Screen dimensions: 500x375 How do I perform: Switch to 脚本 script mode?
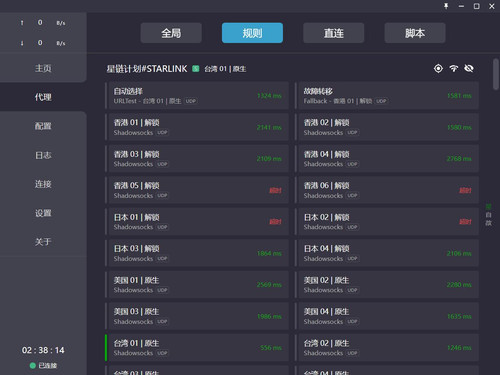[x=415, y=33]
